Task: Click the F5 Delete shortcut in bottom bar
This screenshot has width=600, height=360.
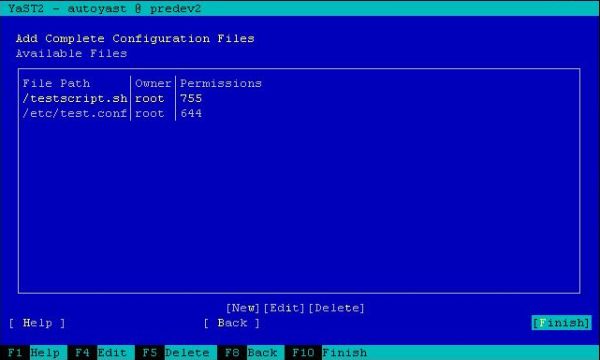Action: coord(176,353)
